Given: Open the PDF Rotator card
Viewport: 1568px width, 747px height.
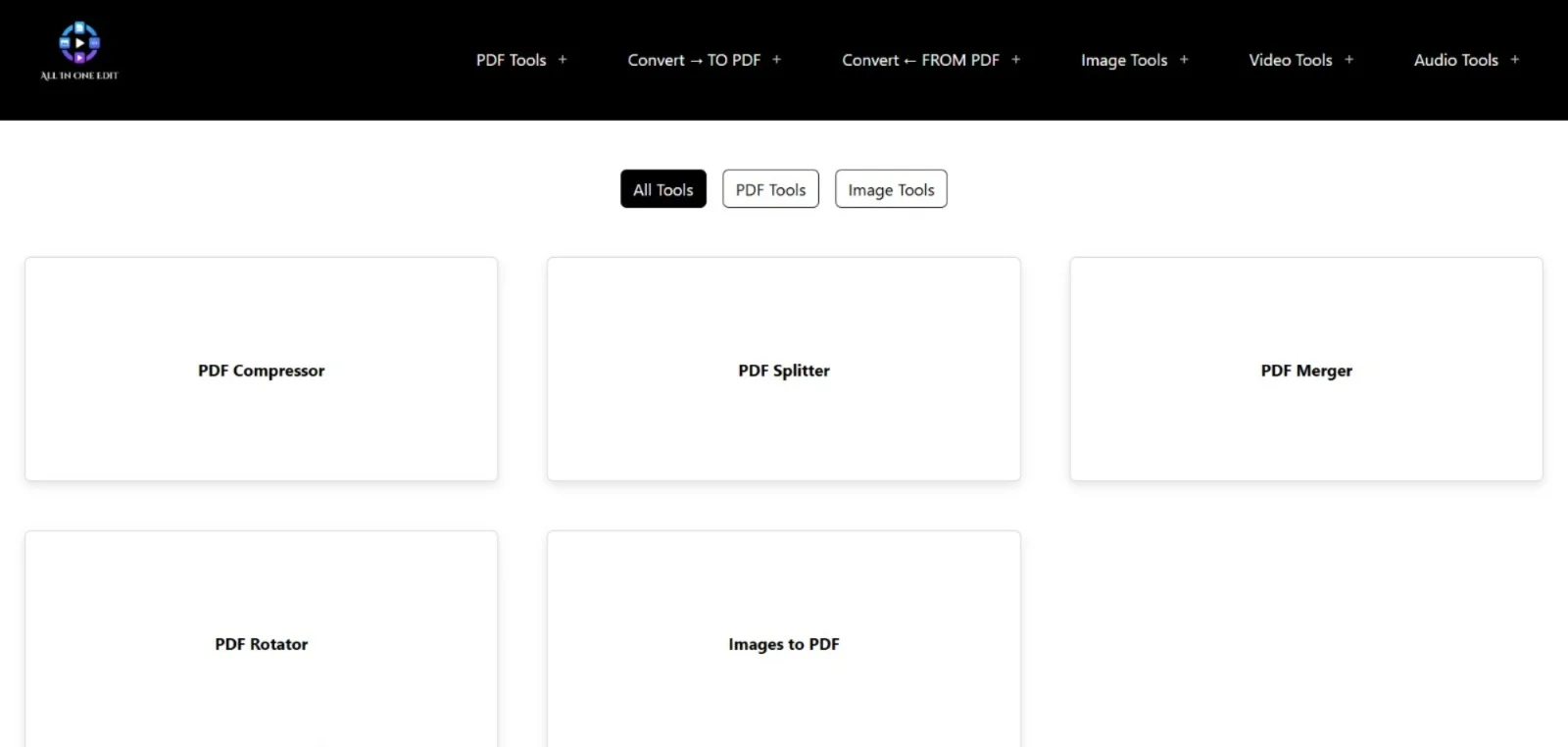Looking at the screenshot, I should (x=262, y=639).
